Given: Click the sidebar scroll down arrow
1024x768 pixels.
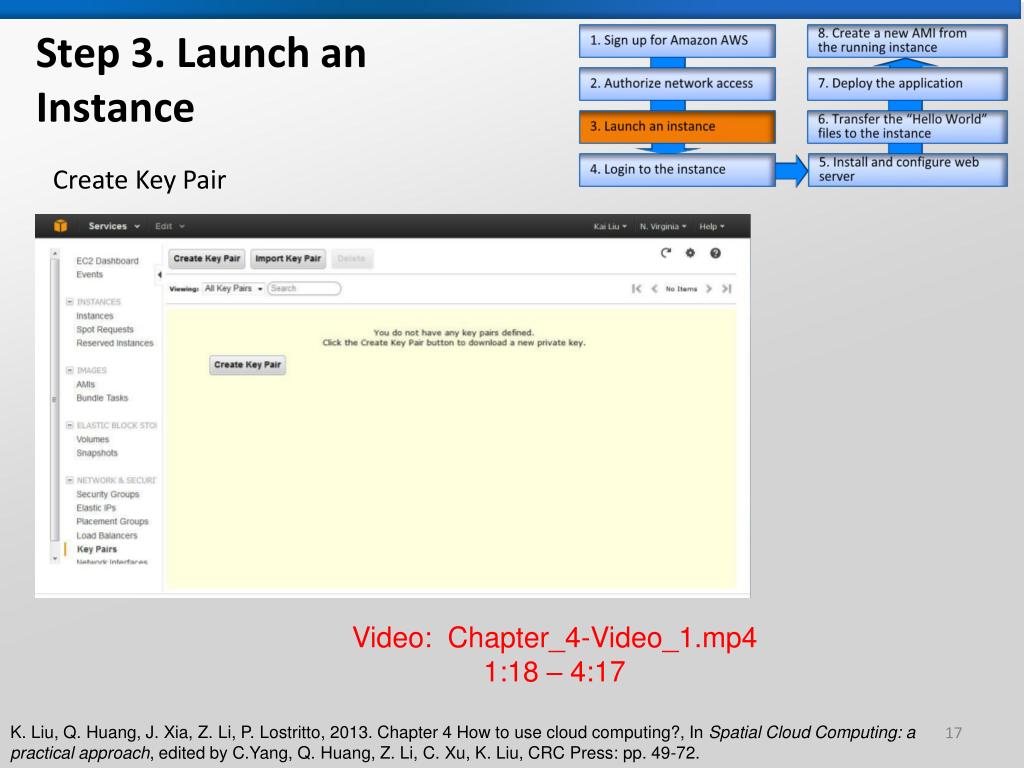Looking at the screenshot, I should pyautogui.click(x=55, y=558).
